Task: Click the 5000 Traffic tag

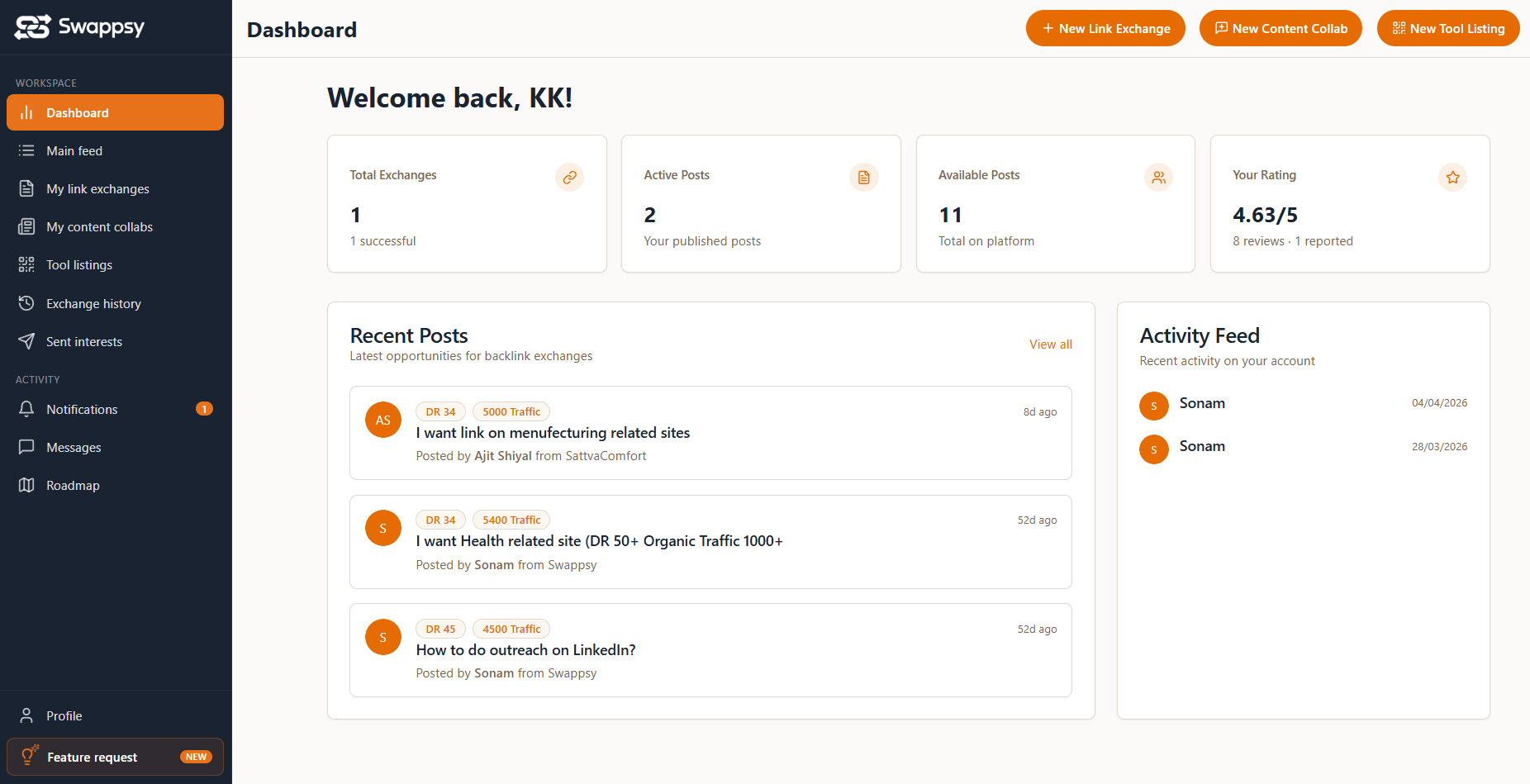Action: point(511,411)
